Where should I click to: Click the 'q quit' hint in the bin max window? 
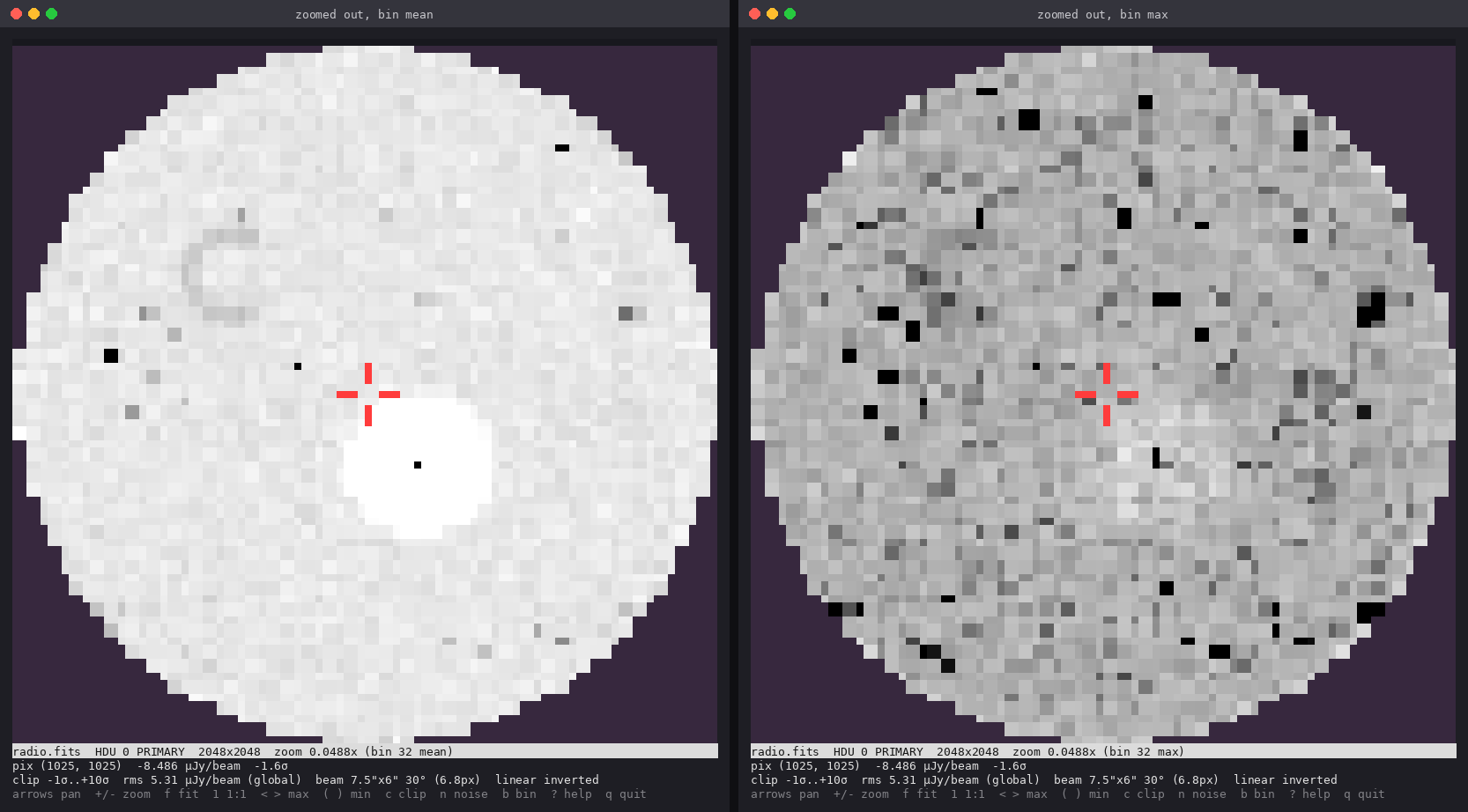pyautogui.click(x=1364, y=794)
